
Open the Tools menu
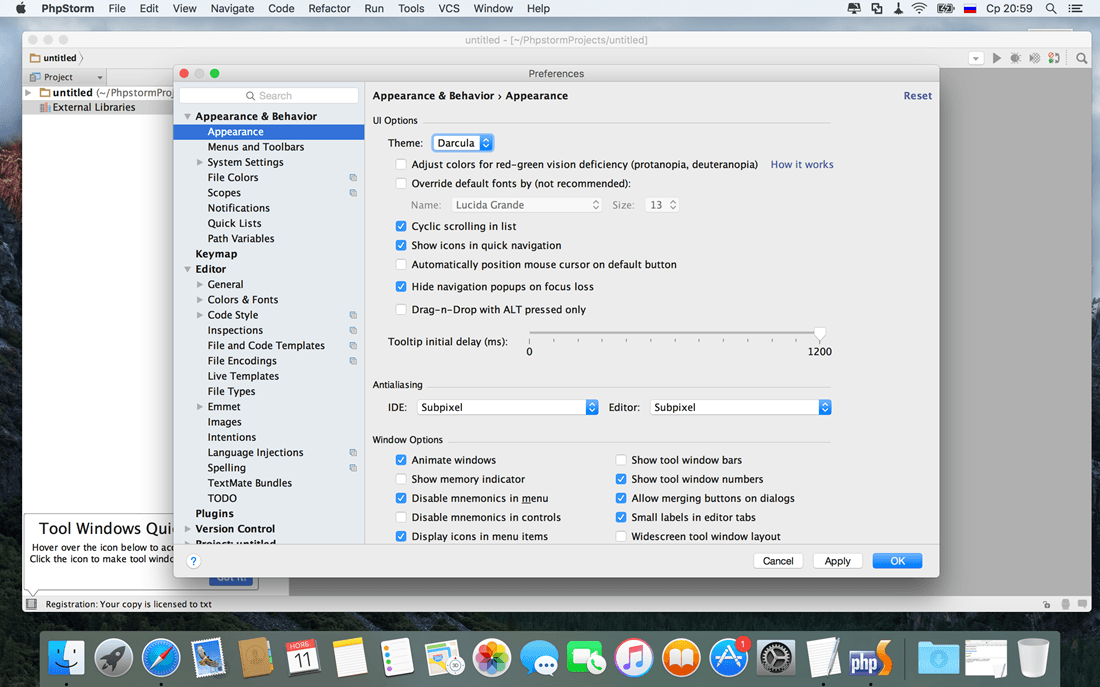coord(411,8)
